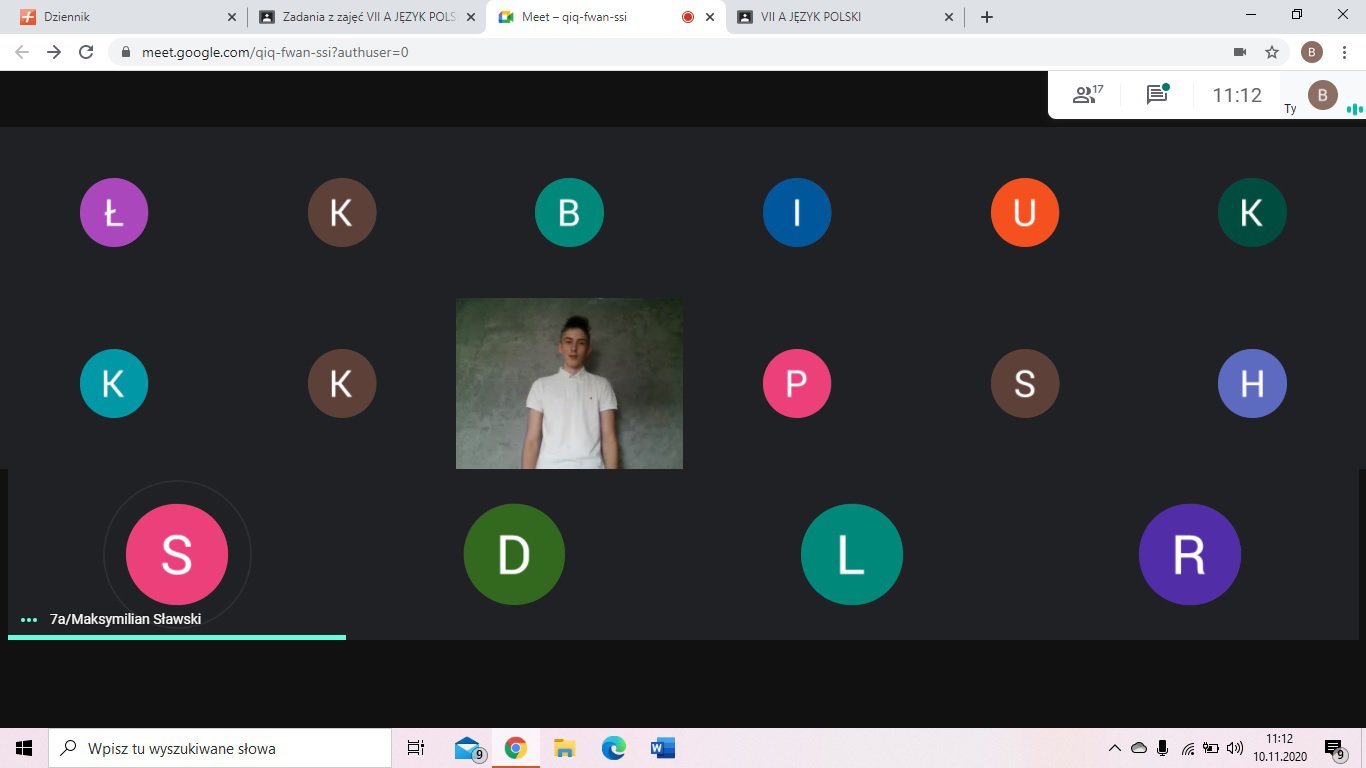The image size is (1366, 768).
Task: View site security lock information
Action: click(x=126, y=52)
